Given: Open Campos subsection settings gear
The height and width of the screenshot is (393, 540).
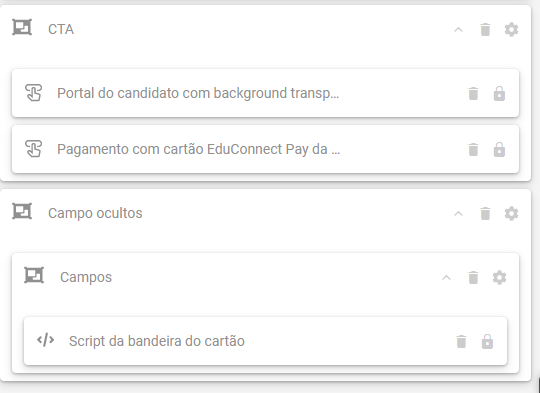Looking at the screenshot, I should (x=499, y=278).
